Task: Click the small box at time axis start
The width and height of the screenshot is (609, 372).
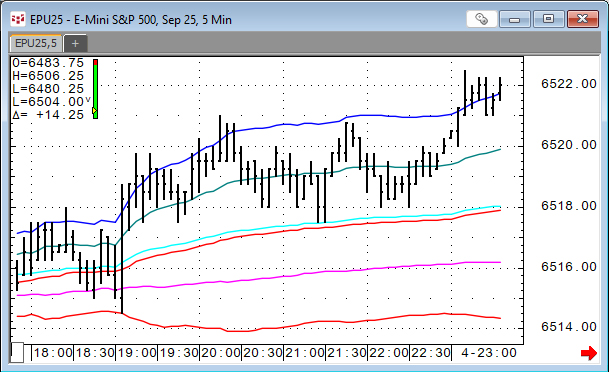Action: pyautogui.click(x=17, y=353)
